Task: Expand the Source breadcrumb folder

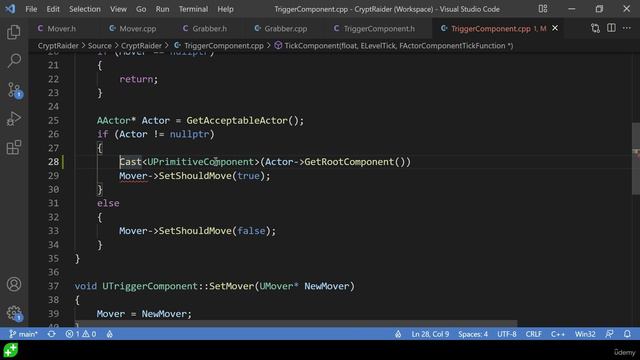Action: 100,46
